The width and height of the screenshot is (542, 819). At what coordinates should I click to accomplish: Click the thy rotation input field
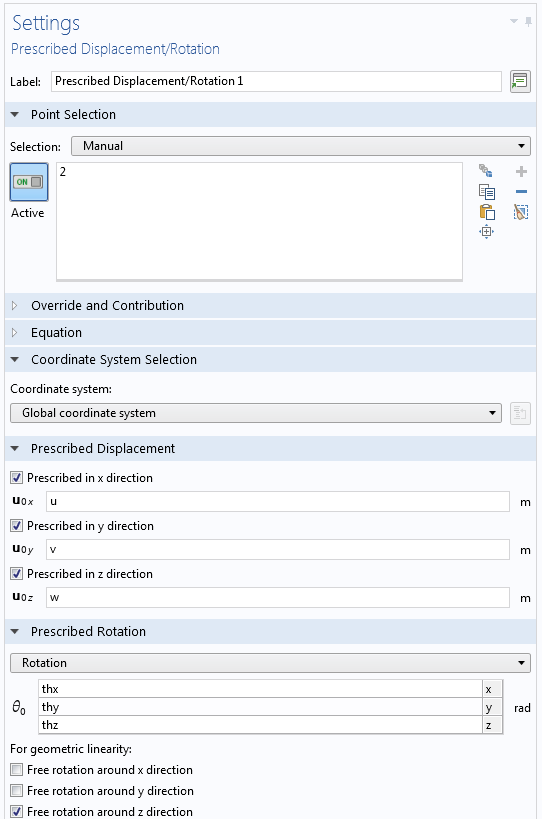click(x=260, y=707)
